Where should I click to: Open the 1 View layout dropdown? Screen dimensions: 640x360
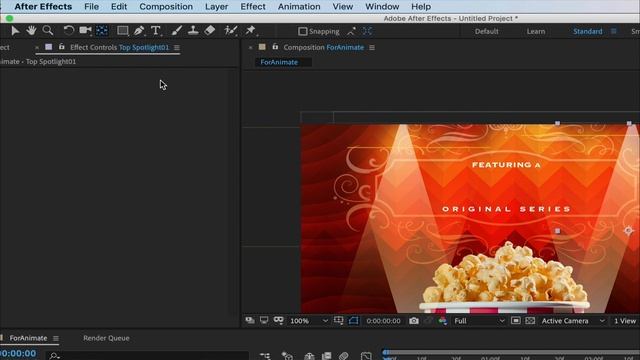[625, 321]
